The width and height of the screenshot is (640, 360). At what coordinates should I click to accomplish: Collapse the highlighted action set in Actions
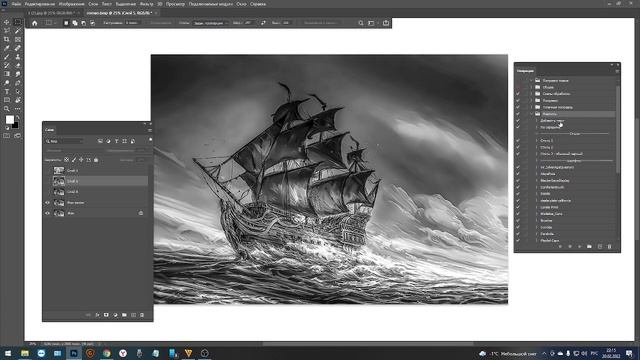(531, 114)
